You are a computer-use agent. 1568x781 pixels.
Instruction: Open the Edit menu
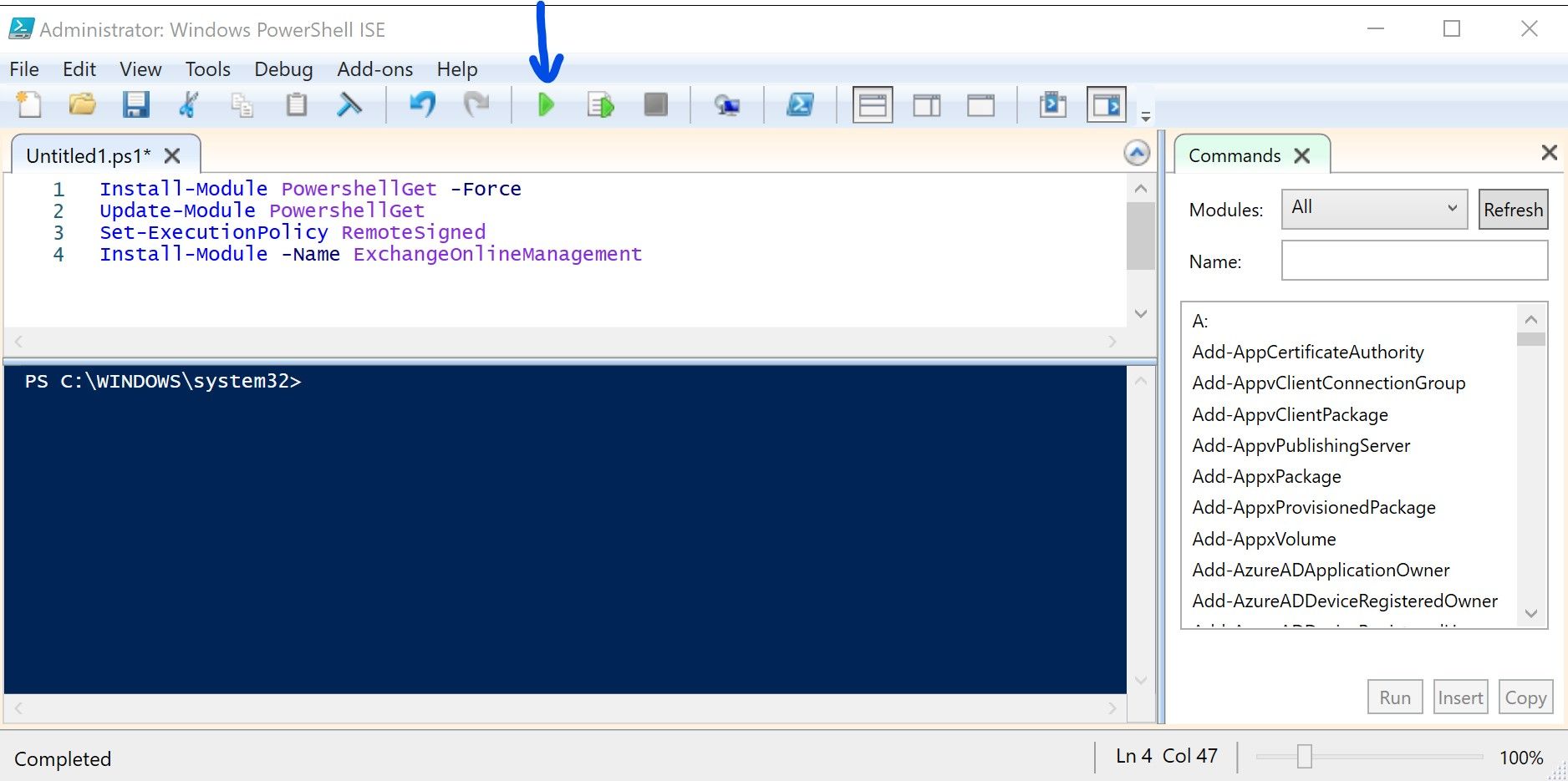[79, 69]
